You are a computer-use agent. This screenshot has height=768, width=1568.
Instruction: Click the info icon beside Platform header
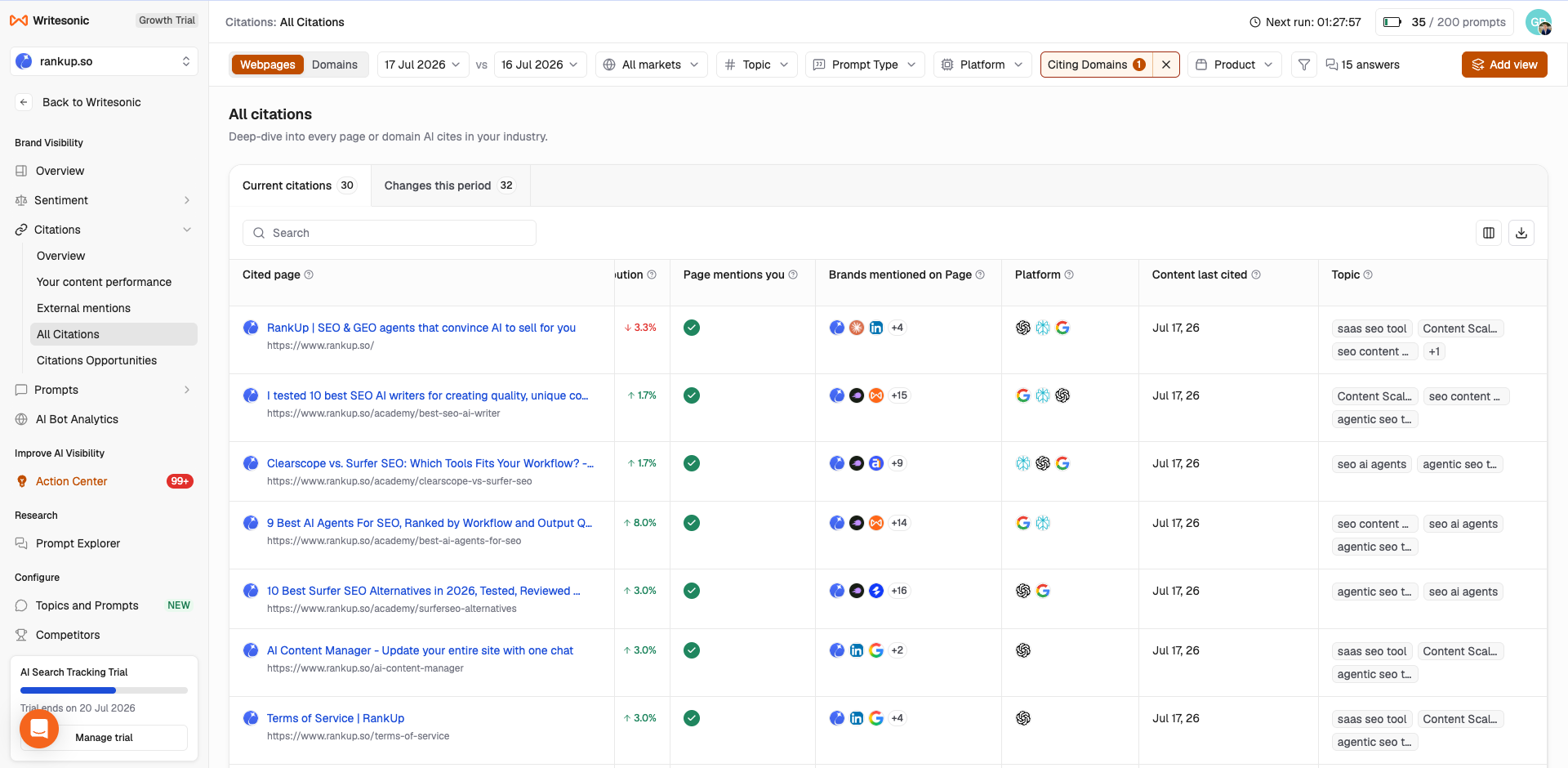coord(1069,275)
